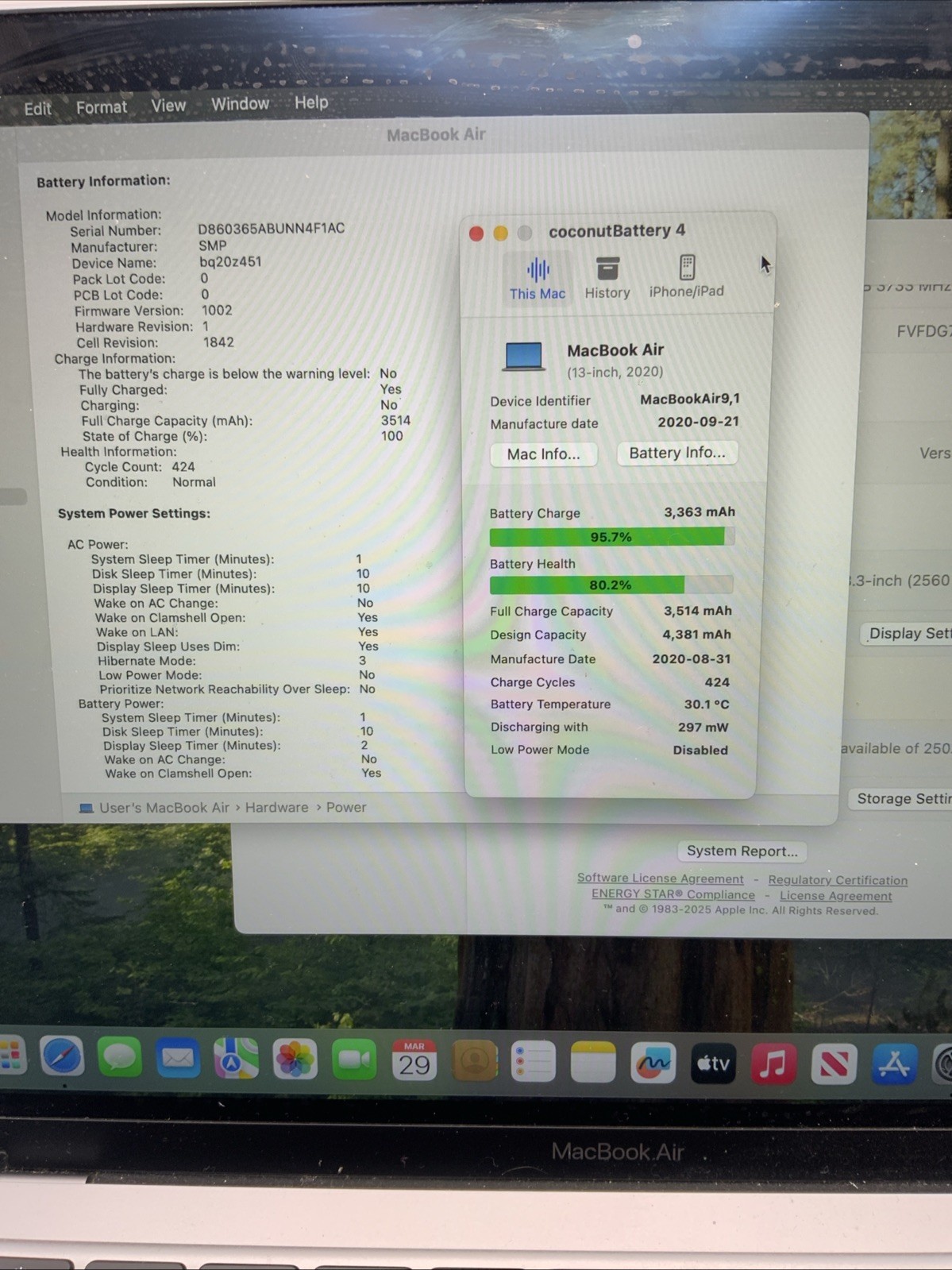
Task: Click Discharging with value 297 mW
Action: [x=703, y=727]
